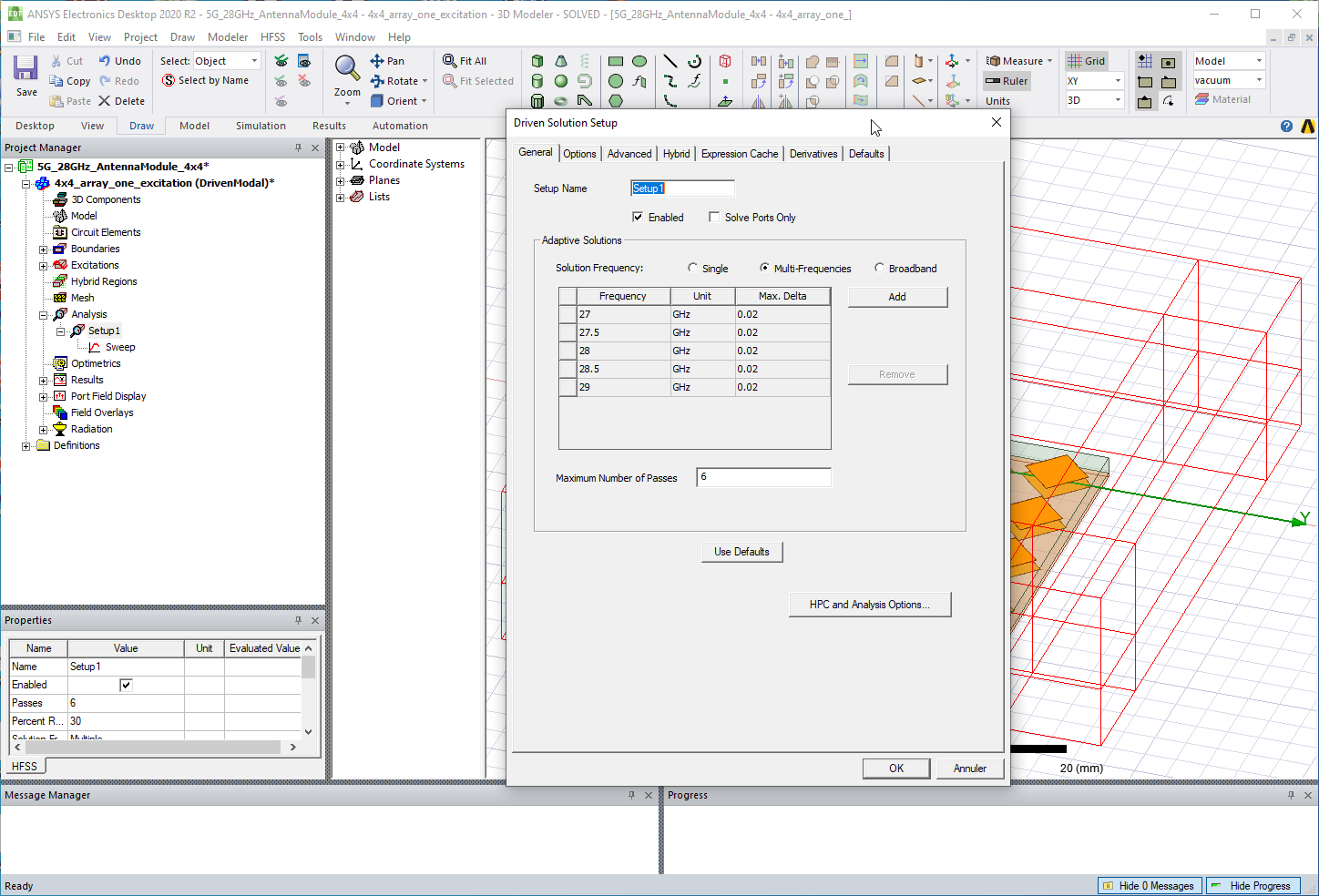Click the Save icon in toolbar

[x=26, y=68]
